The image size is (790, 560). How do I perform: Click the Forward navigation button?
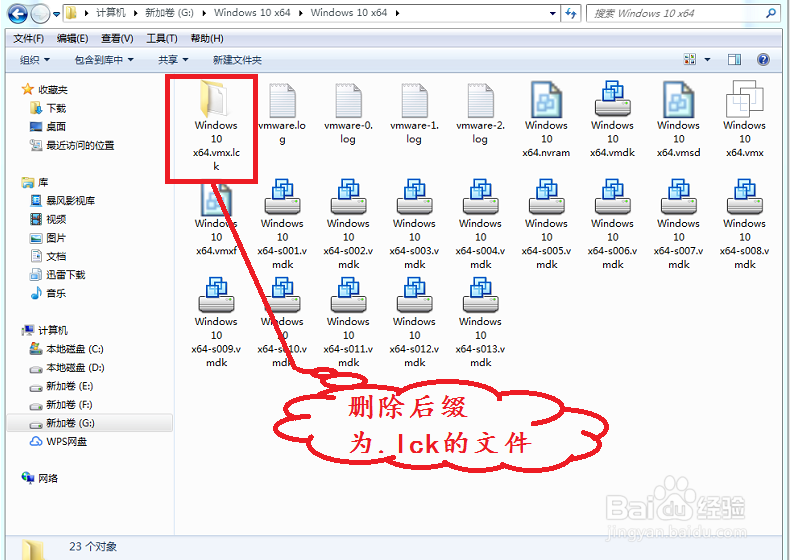40,14
